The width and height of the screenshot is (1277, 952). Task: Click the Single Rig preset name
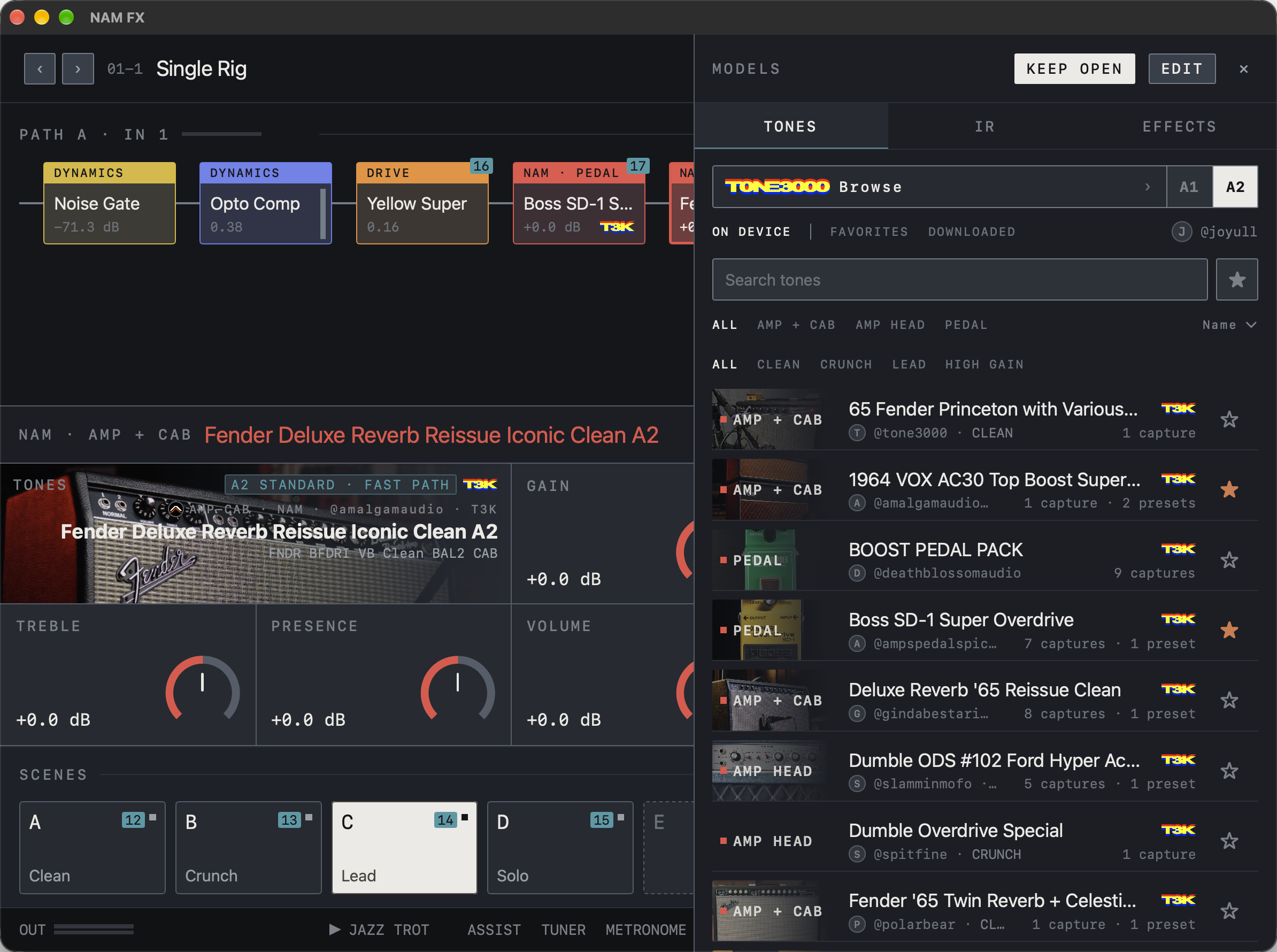[x=202, y=69]
